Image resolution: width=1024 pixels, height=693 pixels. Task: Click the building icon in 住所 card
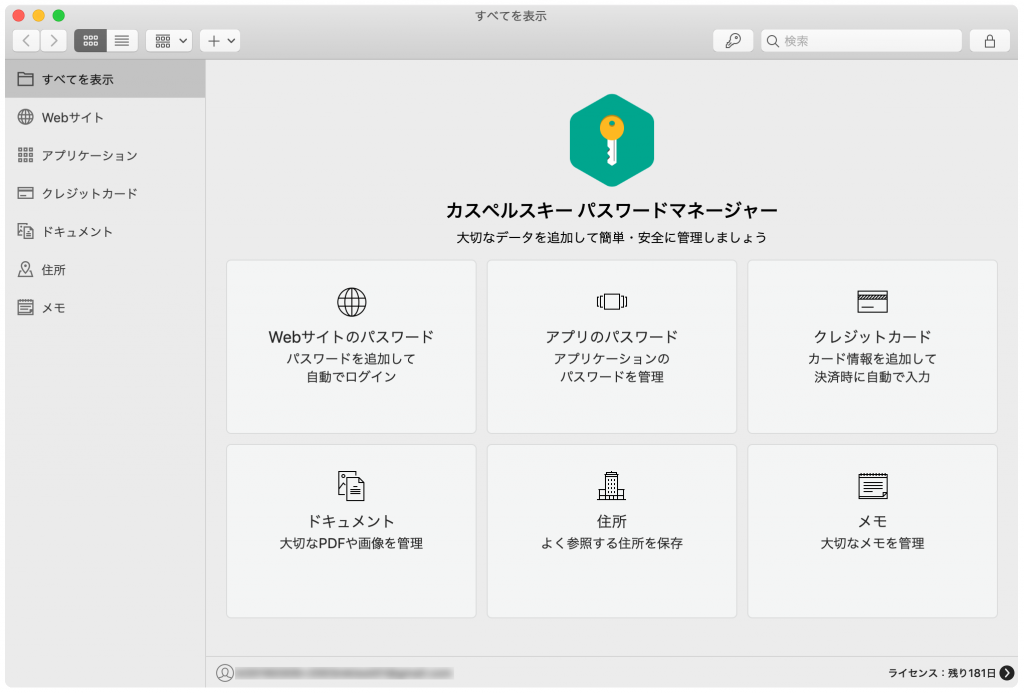[612, 486]
